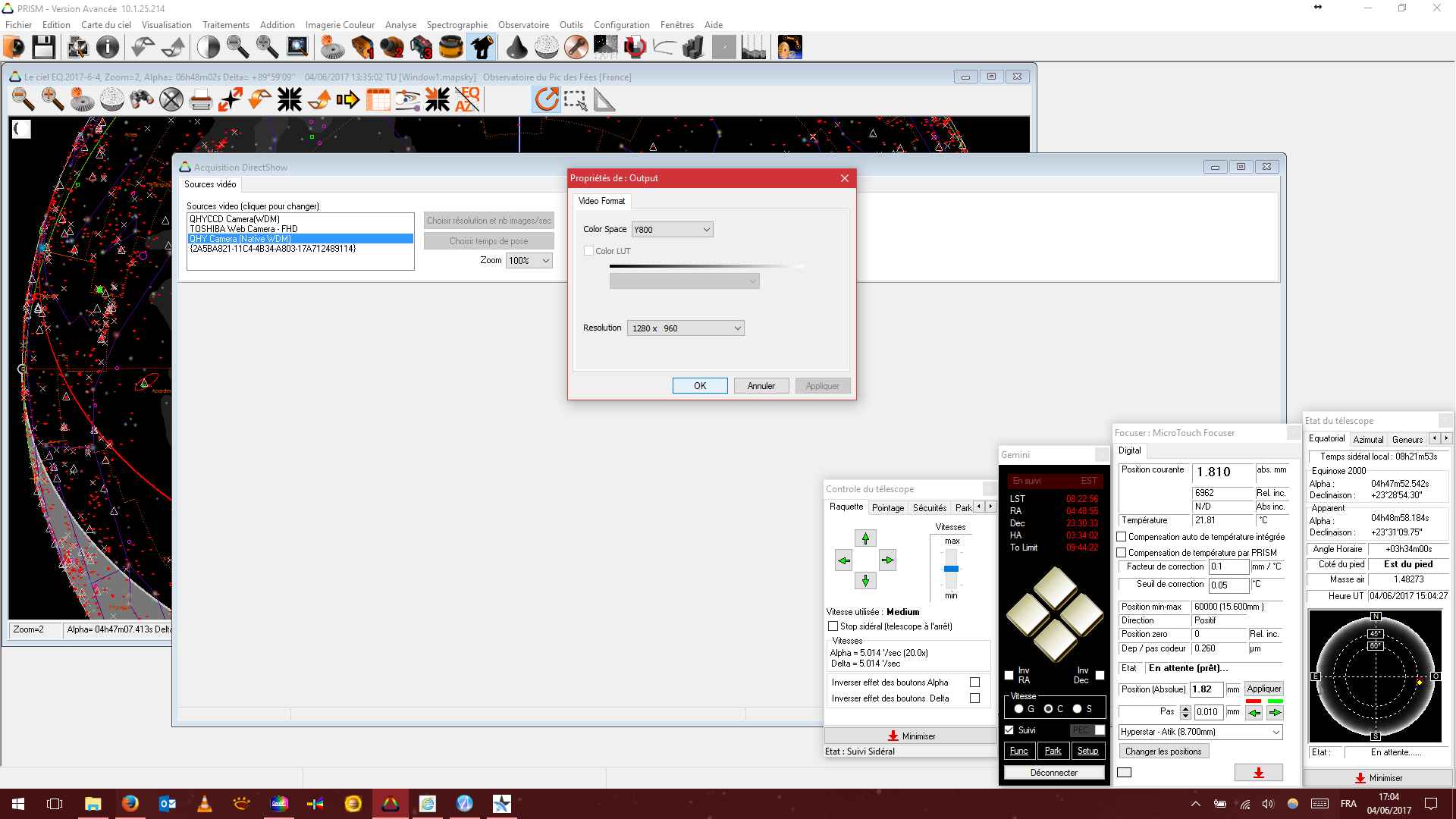
Task: Click the telescope control toolbar icon
Action: pos(482,47)
